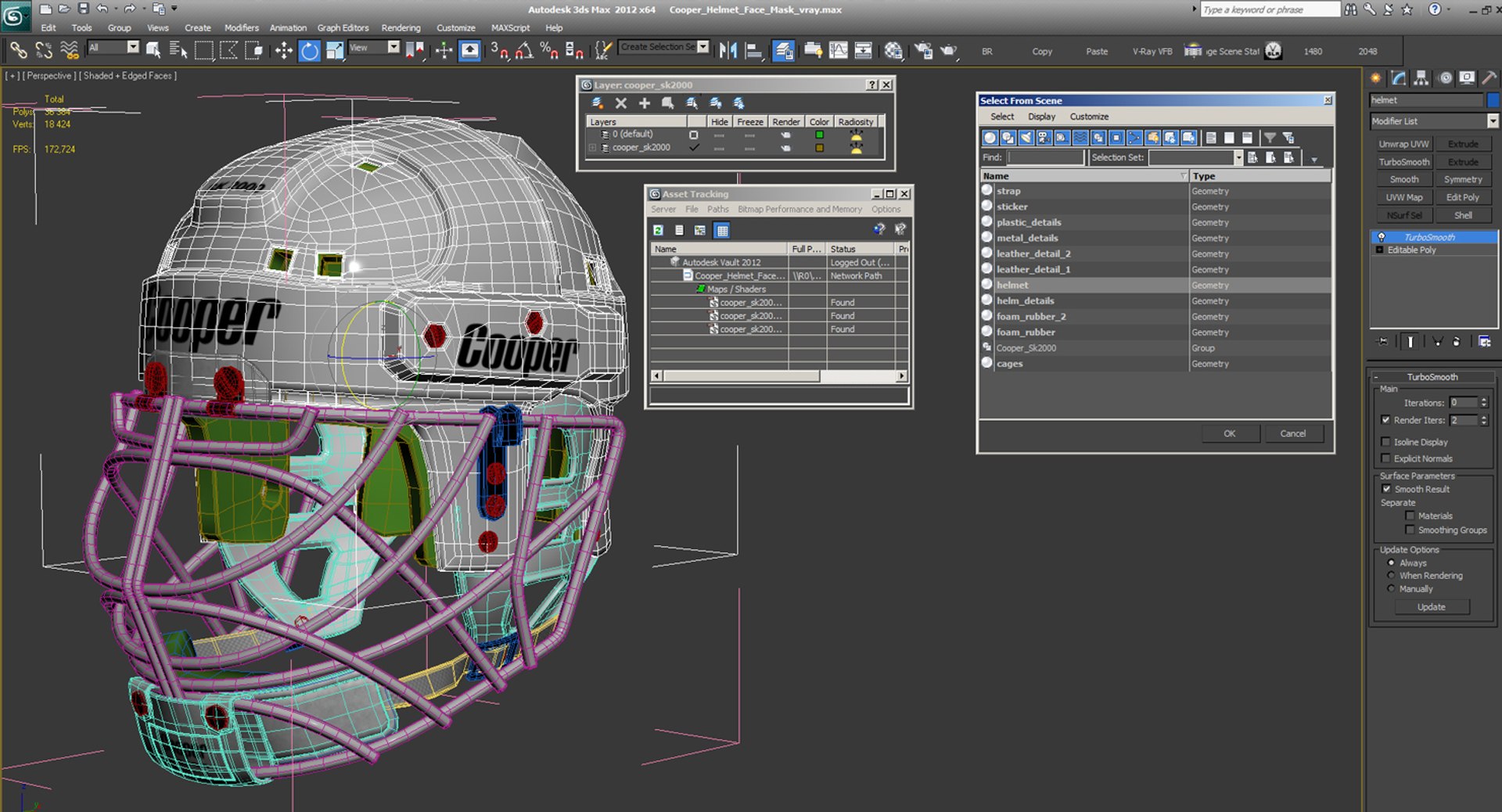Check Separate by Materials option
The image size is (1502, 812).
pyautogui.click(x=1410, y=516)
